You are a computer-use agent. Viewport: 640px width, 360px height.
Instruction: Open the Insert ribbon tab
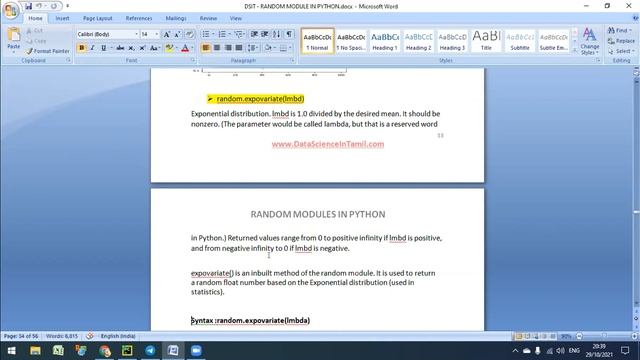[62, 18]
